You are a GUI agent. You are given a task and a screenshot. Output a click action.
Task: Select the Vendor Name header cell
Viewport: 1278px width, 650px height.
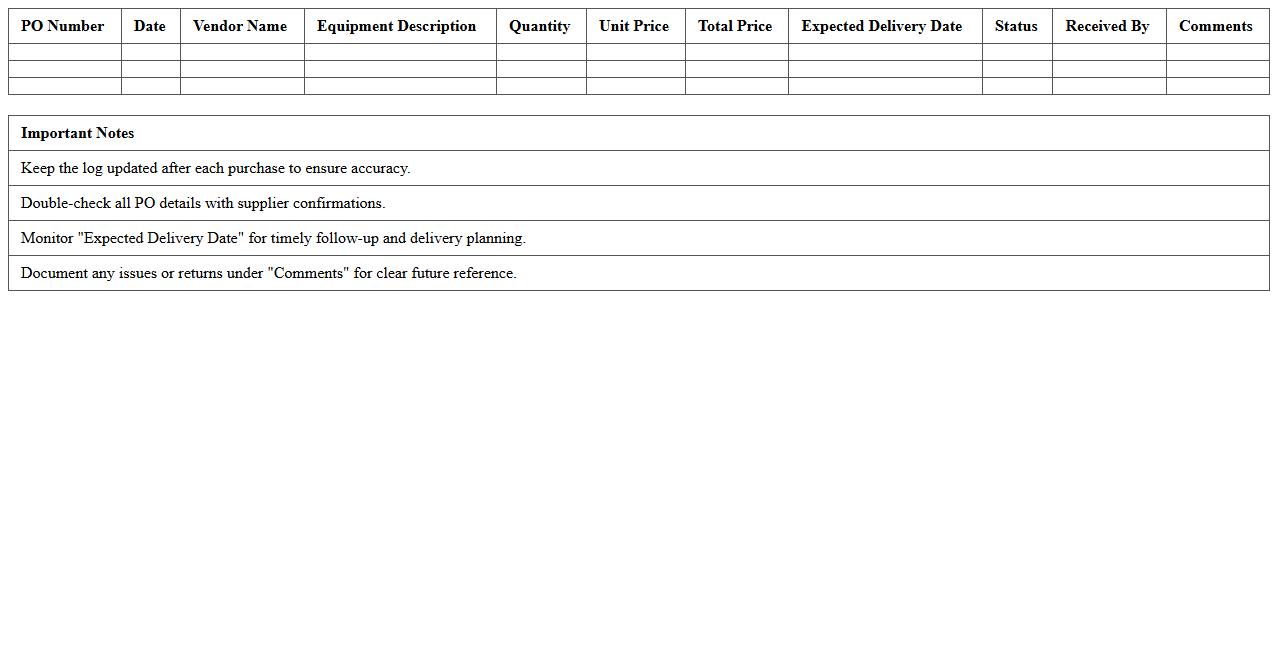click(240, 26)
